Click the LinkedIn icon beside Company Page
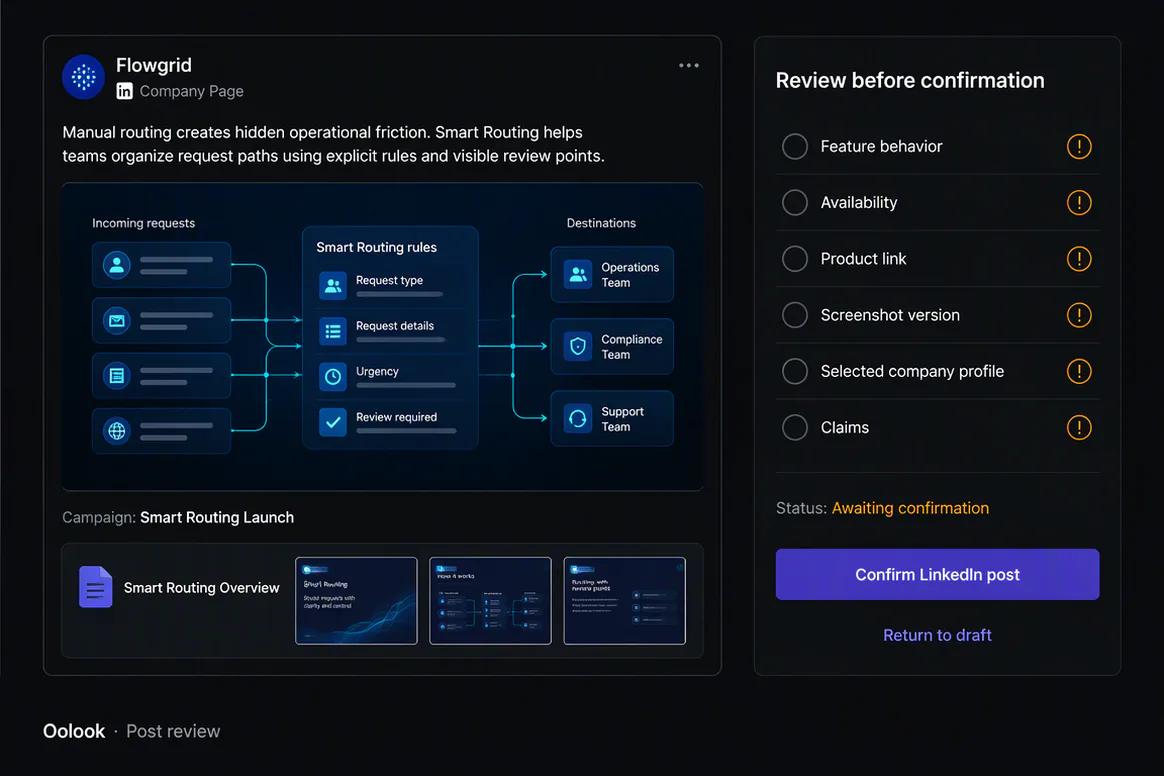The width and height of the screenshot is (1164, 776). click(x=125, y=91)
